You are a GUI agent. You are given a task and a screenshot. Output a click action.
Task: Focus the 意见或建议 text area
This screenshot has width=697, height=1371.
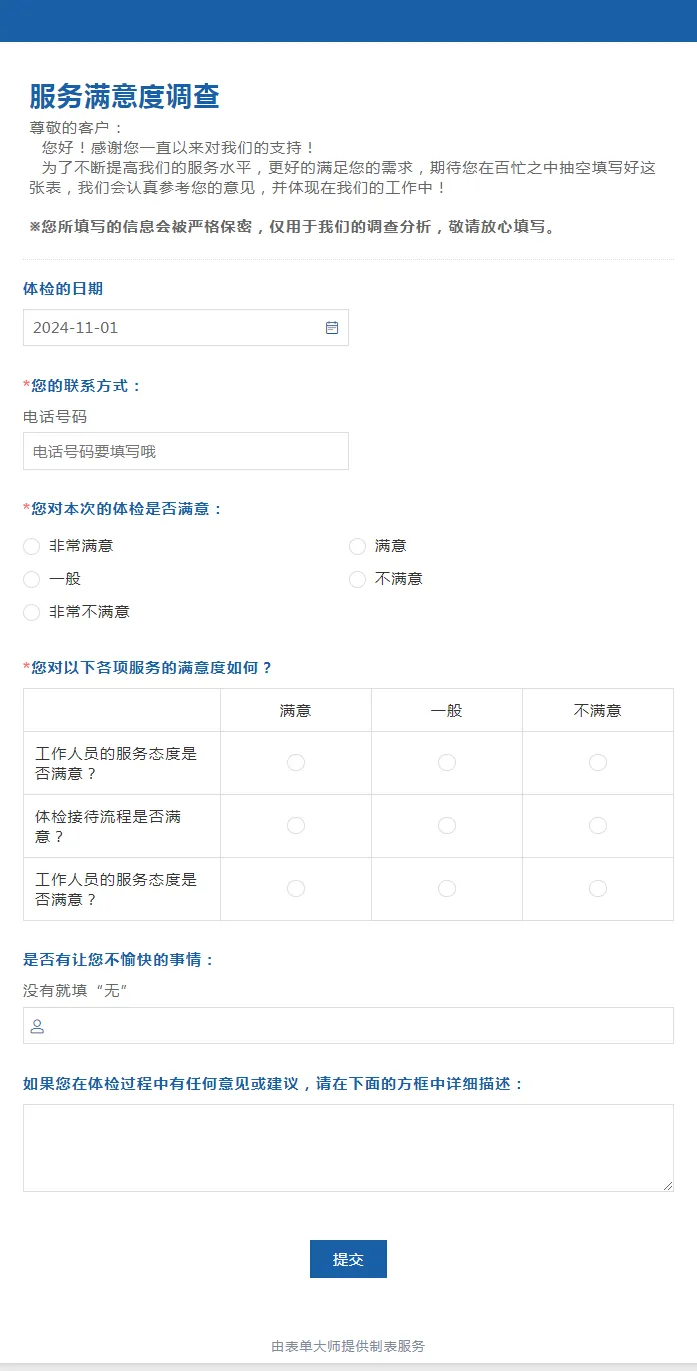point(348,1147)
